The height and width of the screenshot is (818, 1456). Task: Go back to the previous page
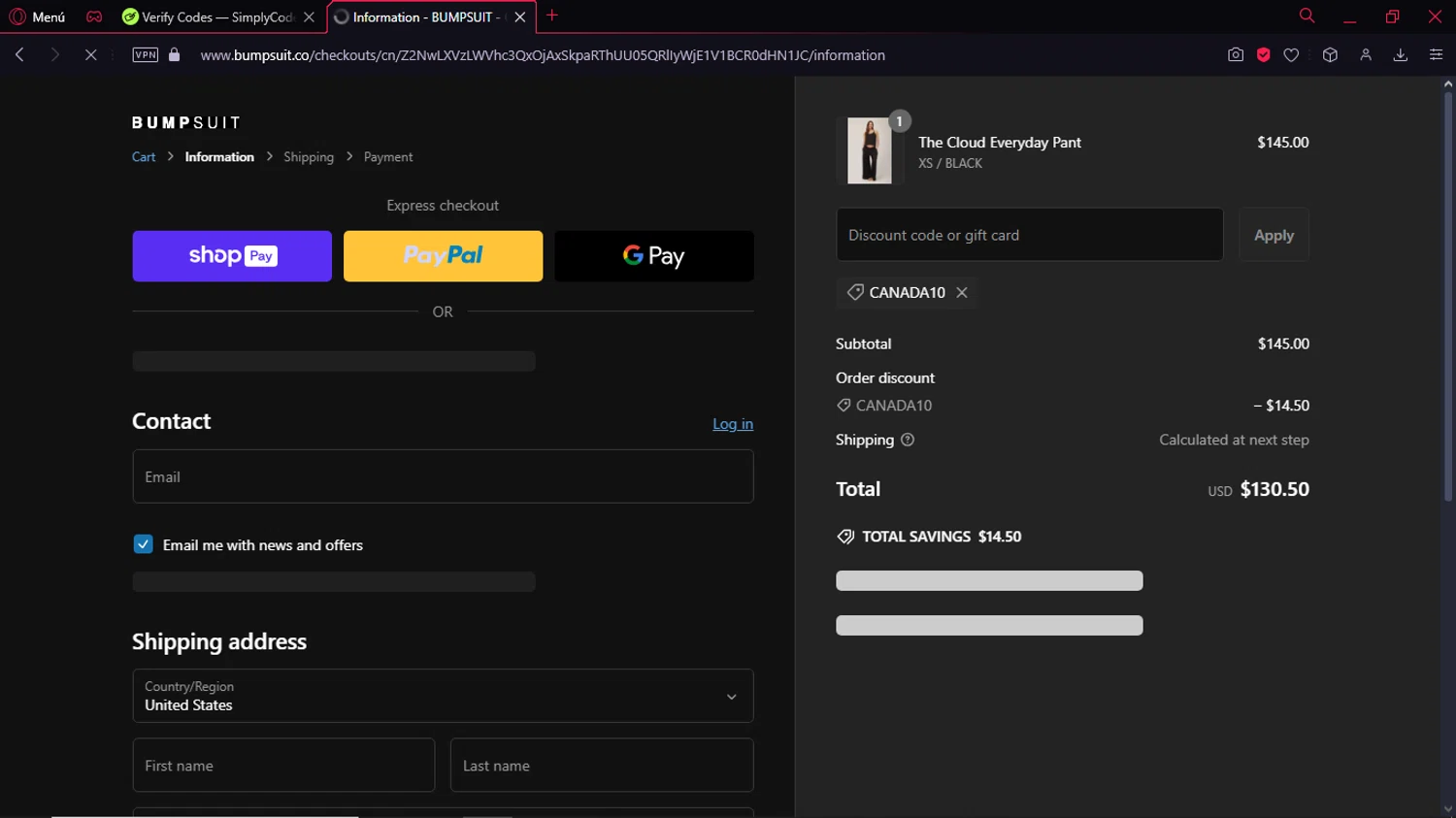click(x=19, y=55)
